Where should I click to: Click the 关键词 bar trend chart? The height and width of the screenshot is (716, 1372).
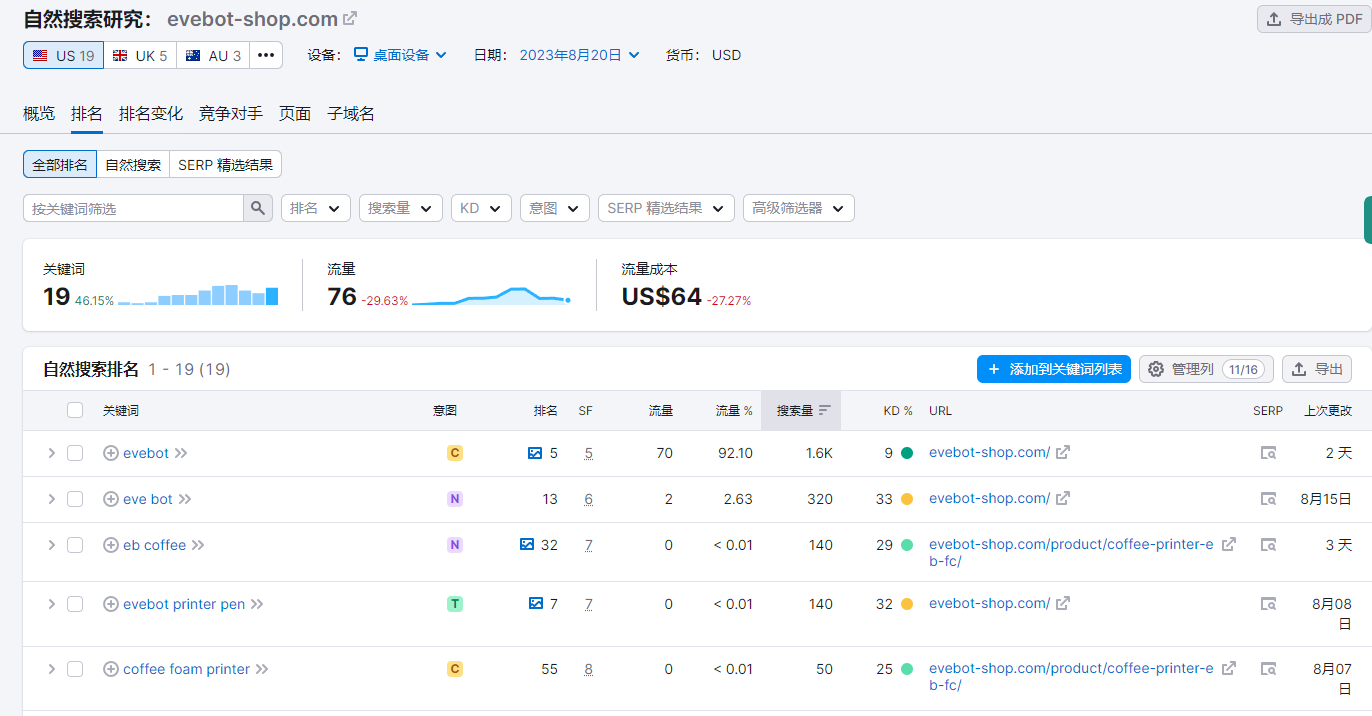coord(198,295)
